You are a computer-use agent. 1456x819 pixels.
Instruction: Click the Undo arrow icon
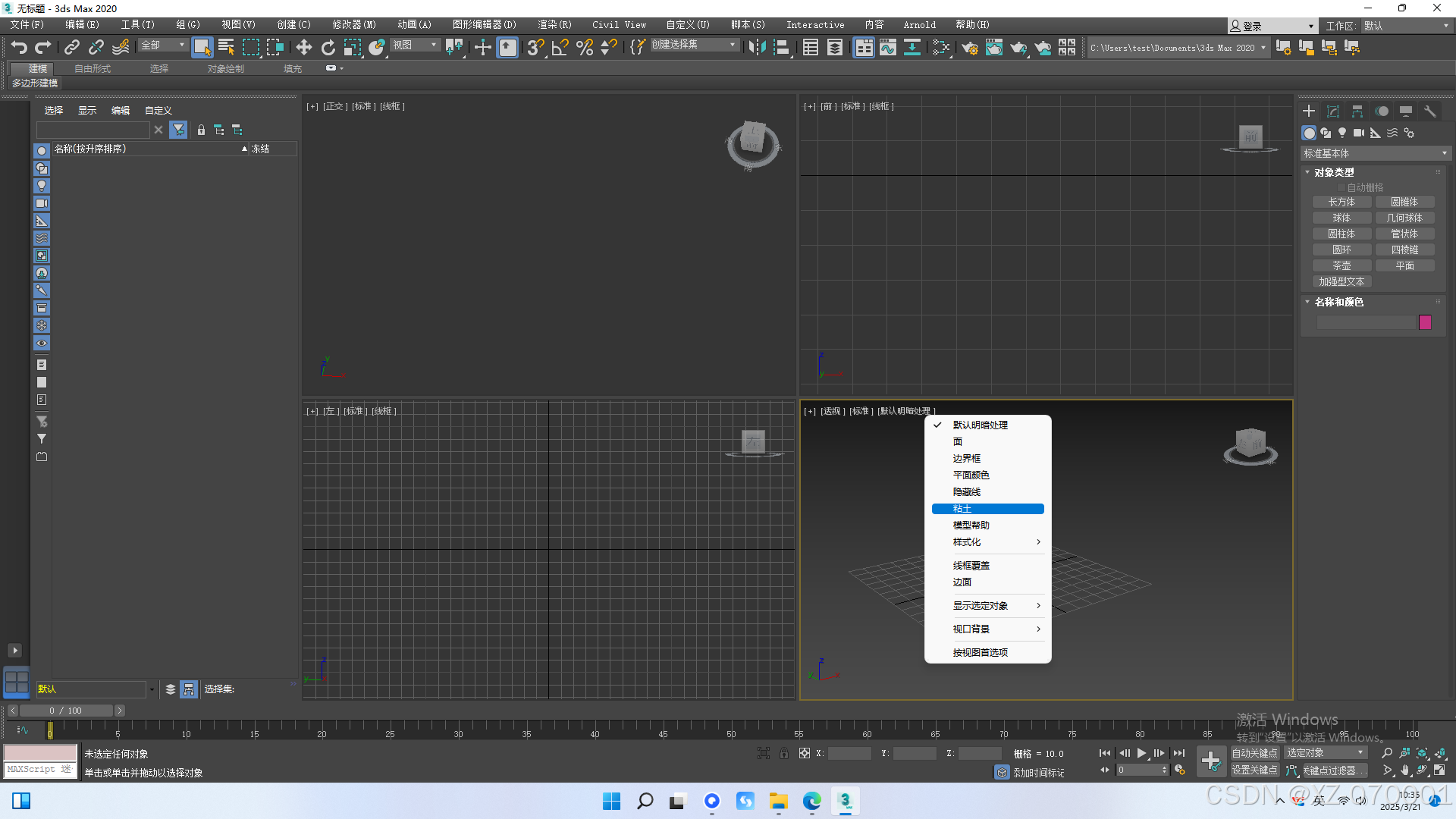click(x=19, y=47)
